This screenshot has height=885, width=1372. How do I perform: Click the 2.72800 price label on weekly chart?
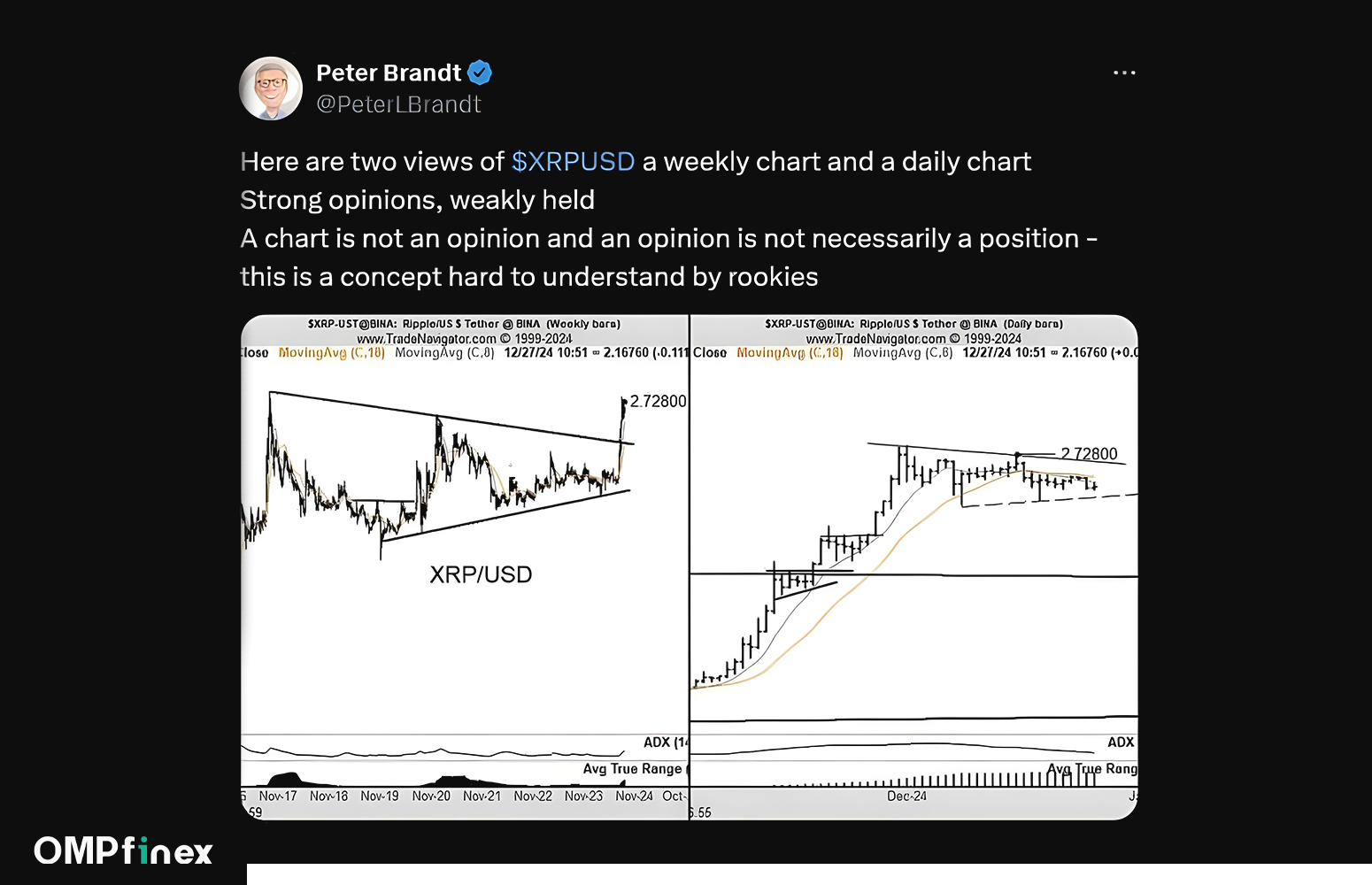click(x=658, y=402)
